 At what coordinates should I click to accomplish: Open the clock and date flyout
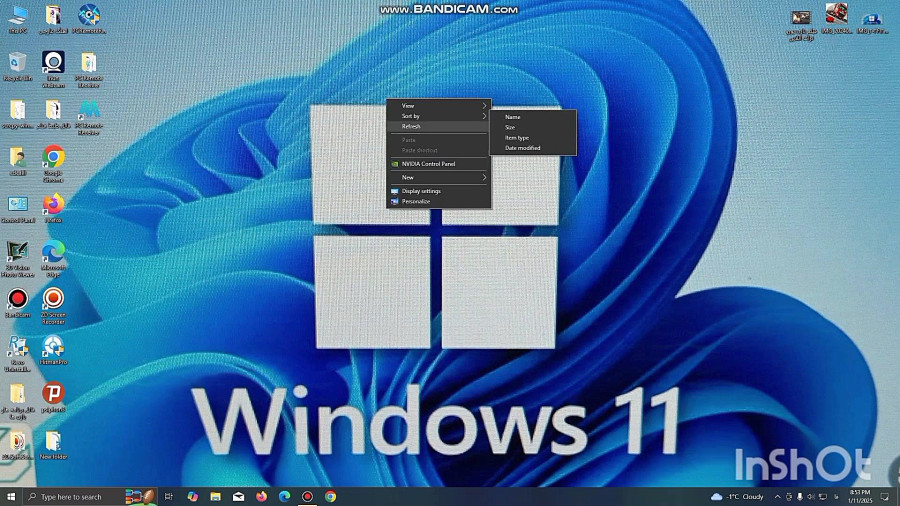[860, 497]
